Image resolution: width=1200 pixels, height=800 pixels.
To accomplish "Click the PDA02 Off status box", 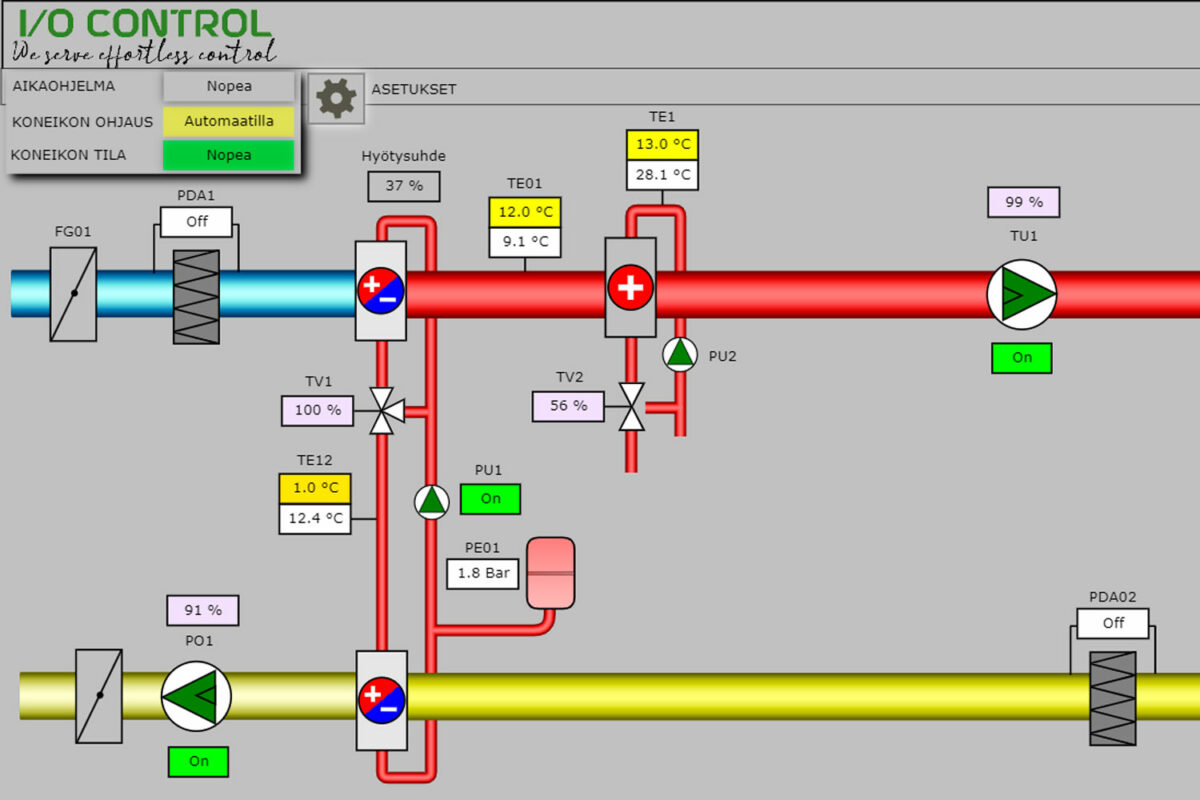I will [1112, 623].
